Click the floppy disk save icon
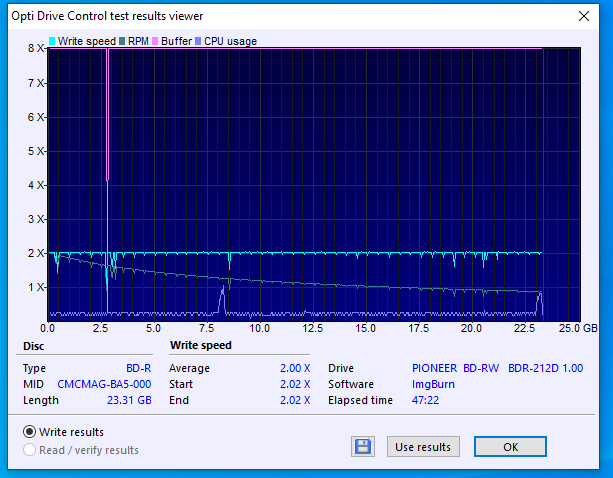 [363, 446]
